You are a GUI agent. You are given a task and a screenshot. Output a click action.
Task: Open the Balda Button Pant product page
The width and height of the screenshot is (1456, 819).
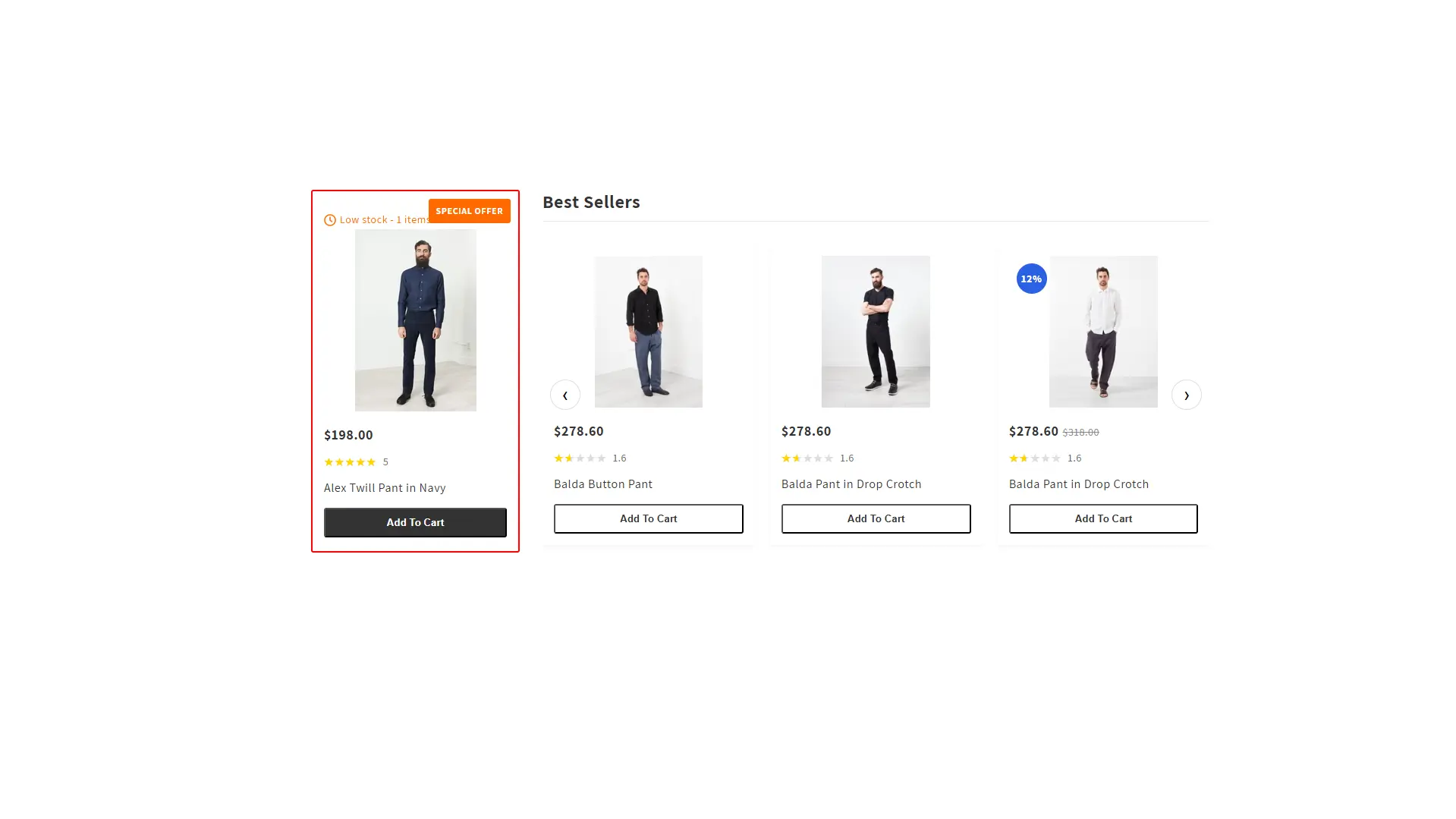click(603, 484)
